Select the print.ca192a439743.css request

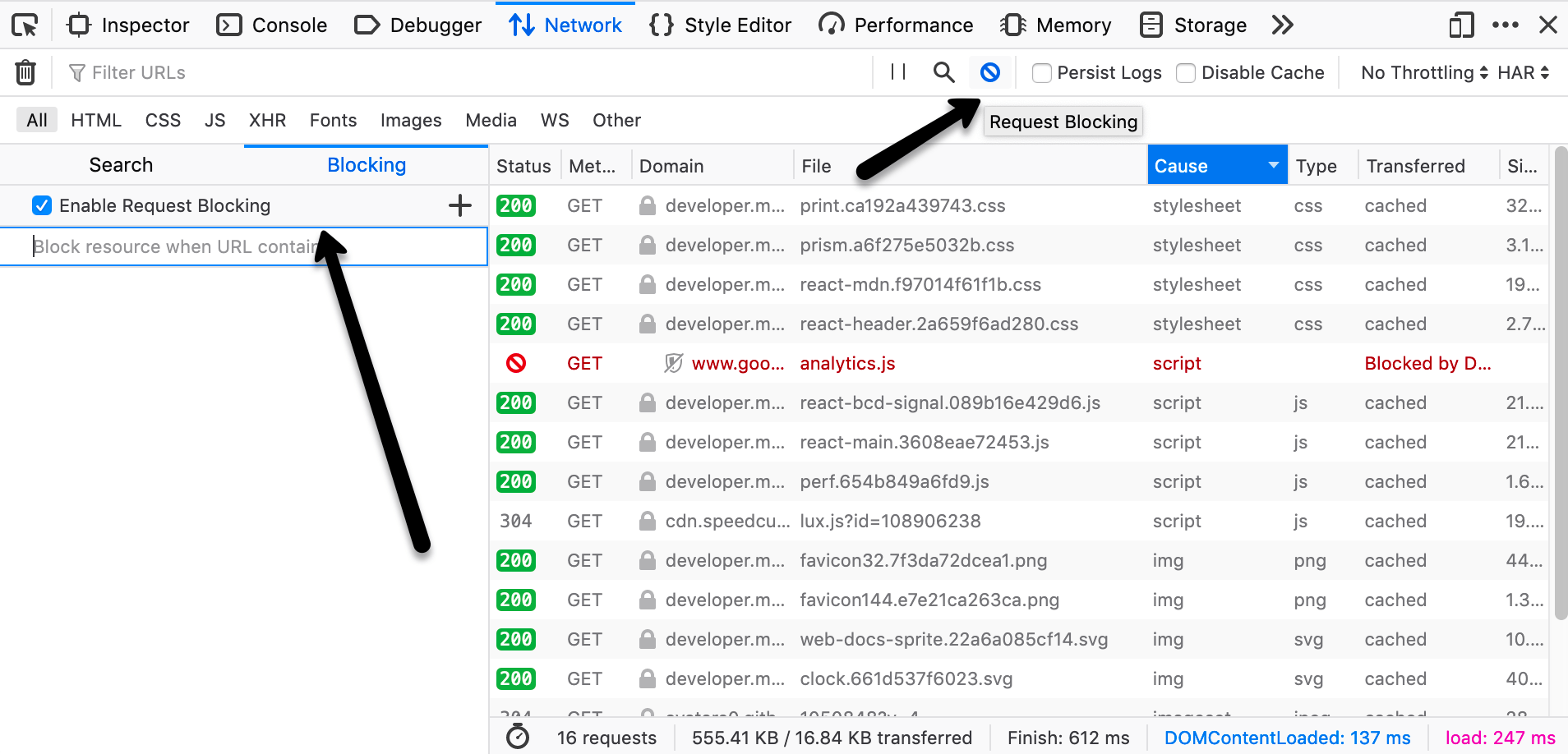tap(1019, 205)
